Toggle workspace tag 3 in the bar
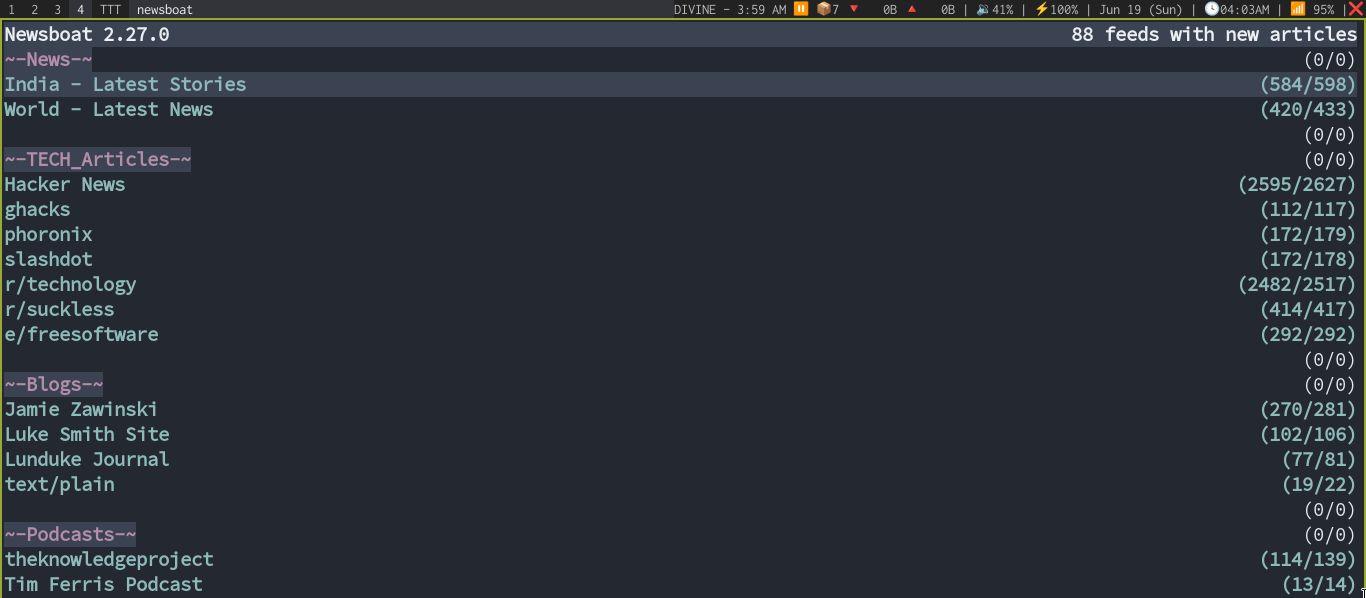Image resolution: width=1366 pixels, height=598 pixels. [x=56, y=9]
